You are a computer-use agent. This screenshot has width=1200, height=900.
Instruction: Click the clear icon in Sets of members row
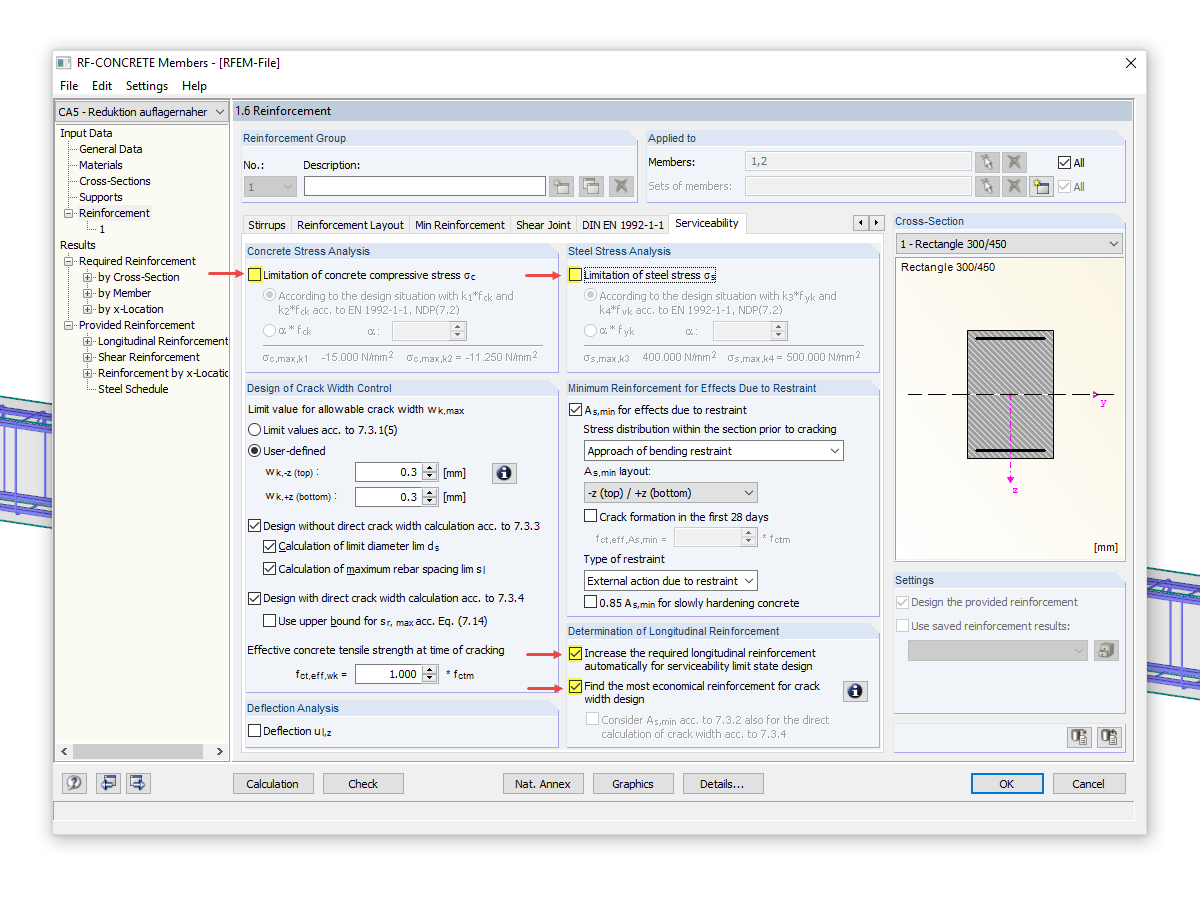[x=1014, y=186]
